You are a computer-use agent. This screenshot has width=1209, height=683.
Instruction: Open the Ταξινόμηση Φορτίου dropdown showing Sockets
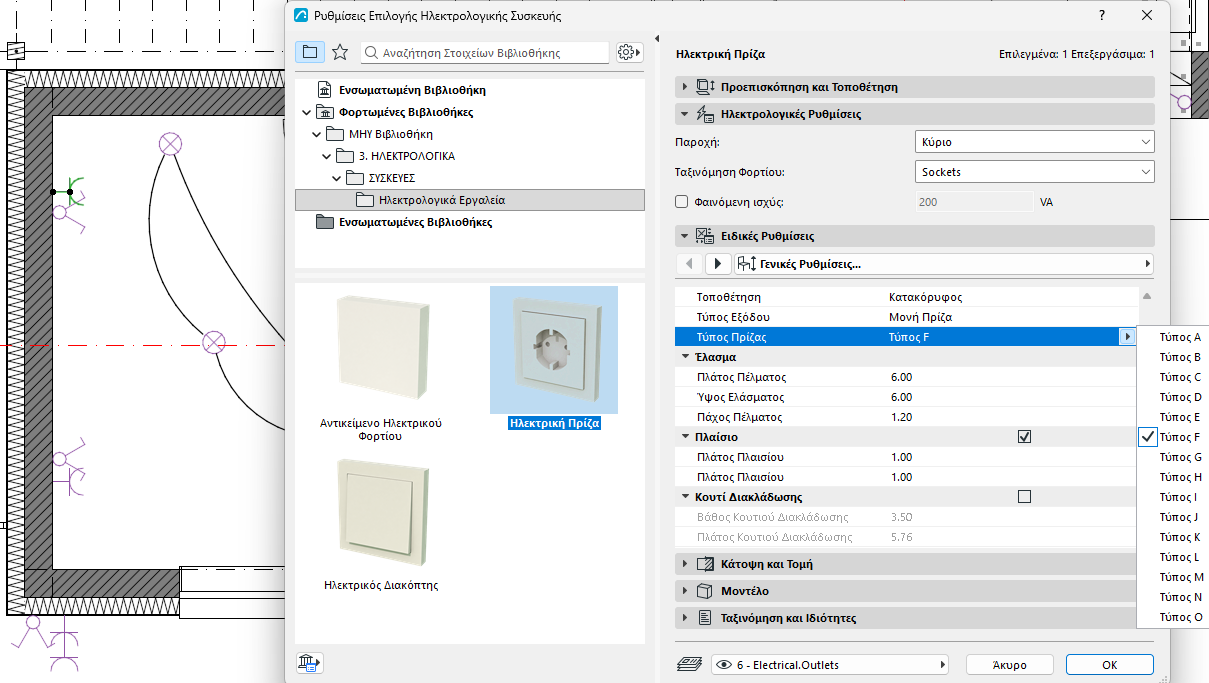[1035, 172]
